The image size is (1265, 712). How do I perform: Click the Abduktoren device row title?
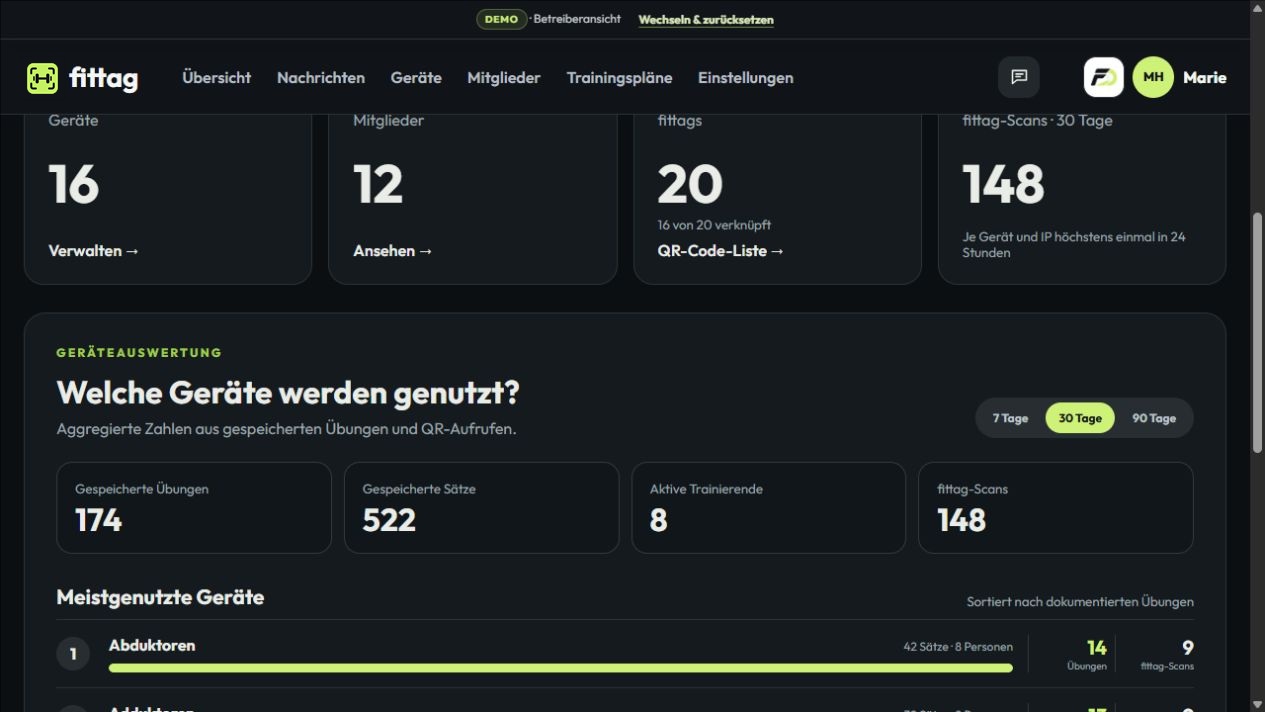(x=152, y=646)
